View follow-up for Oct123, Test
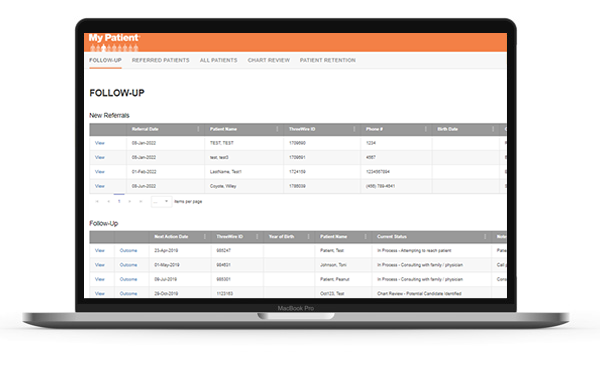 pos(99,294)
